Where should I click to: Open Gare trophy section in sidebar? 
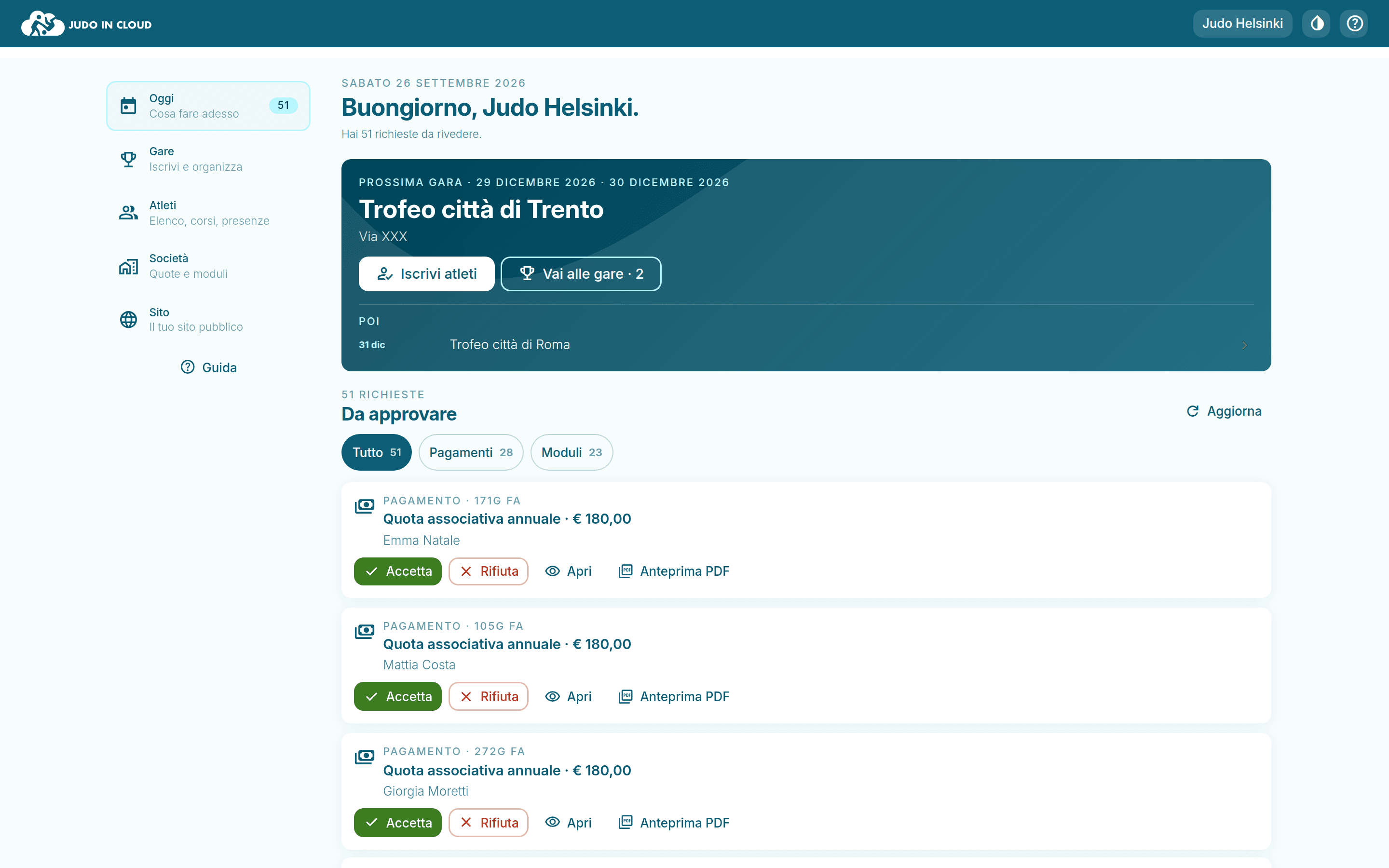[x=208, y=159]
